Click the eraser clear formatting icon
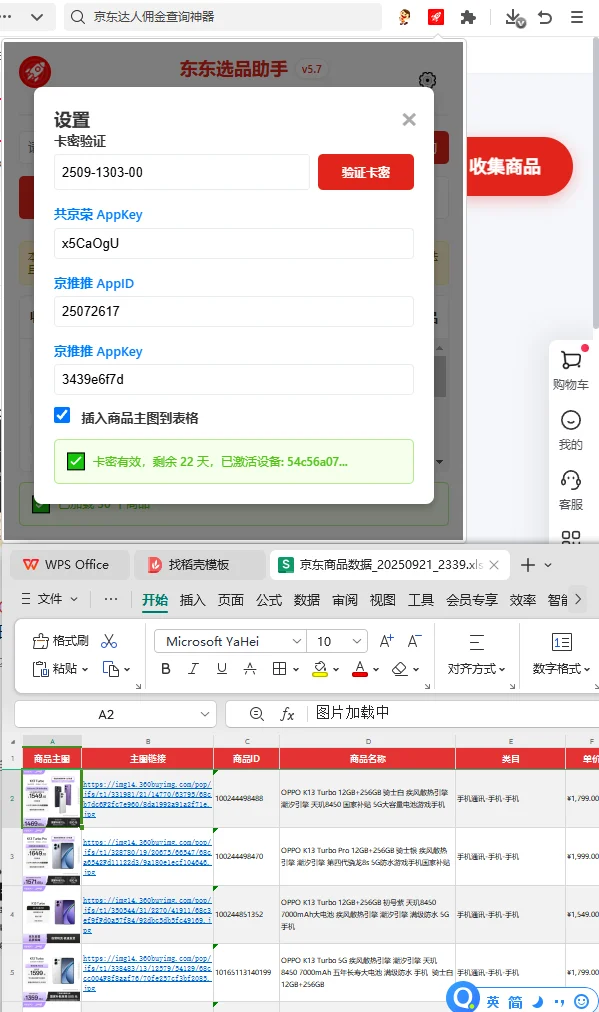Image resolution: width=599 pixels, height=1012 pixels. (x=400, y=669)
